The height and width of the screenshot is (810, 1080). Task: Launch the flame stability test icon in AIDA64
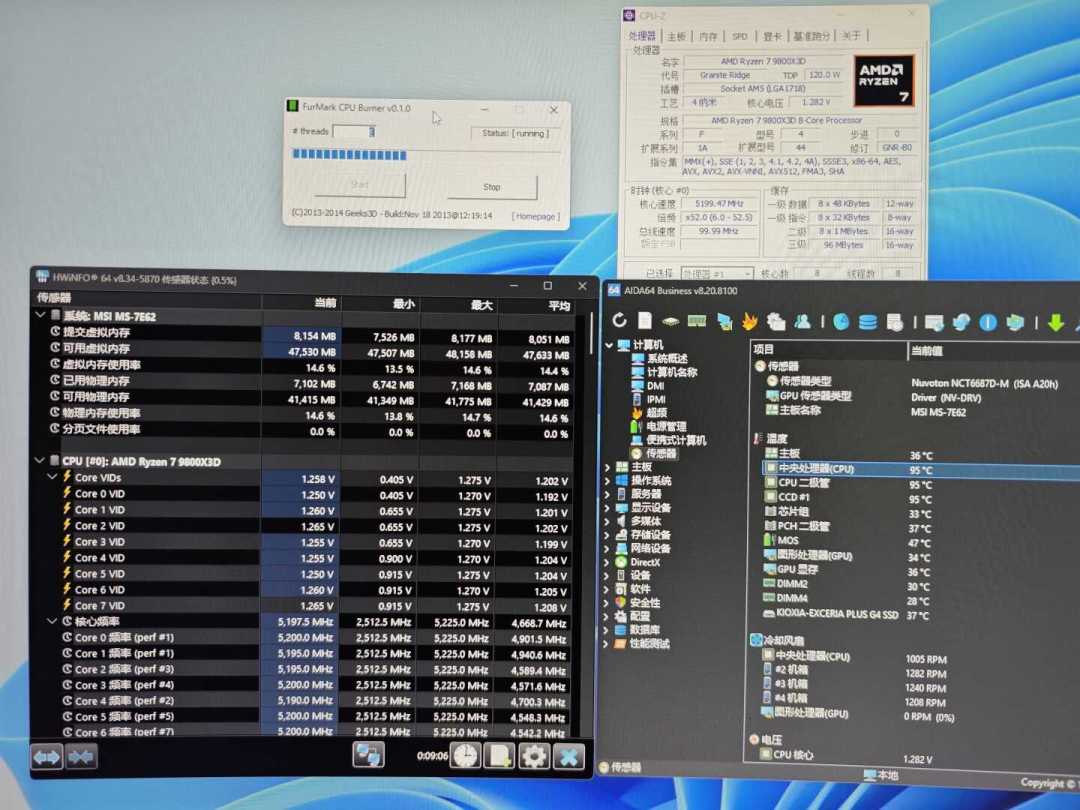(x=749, y=321)
